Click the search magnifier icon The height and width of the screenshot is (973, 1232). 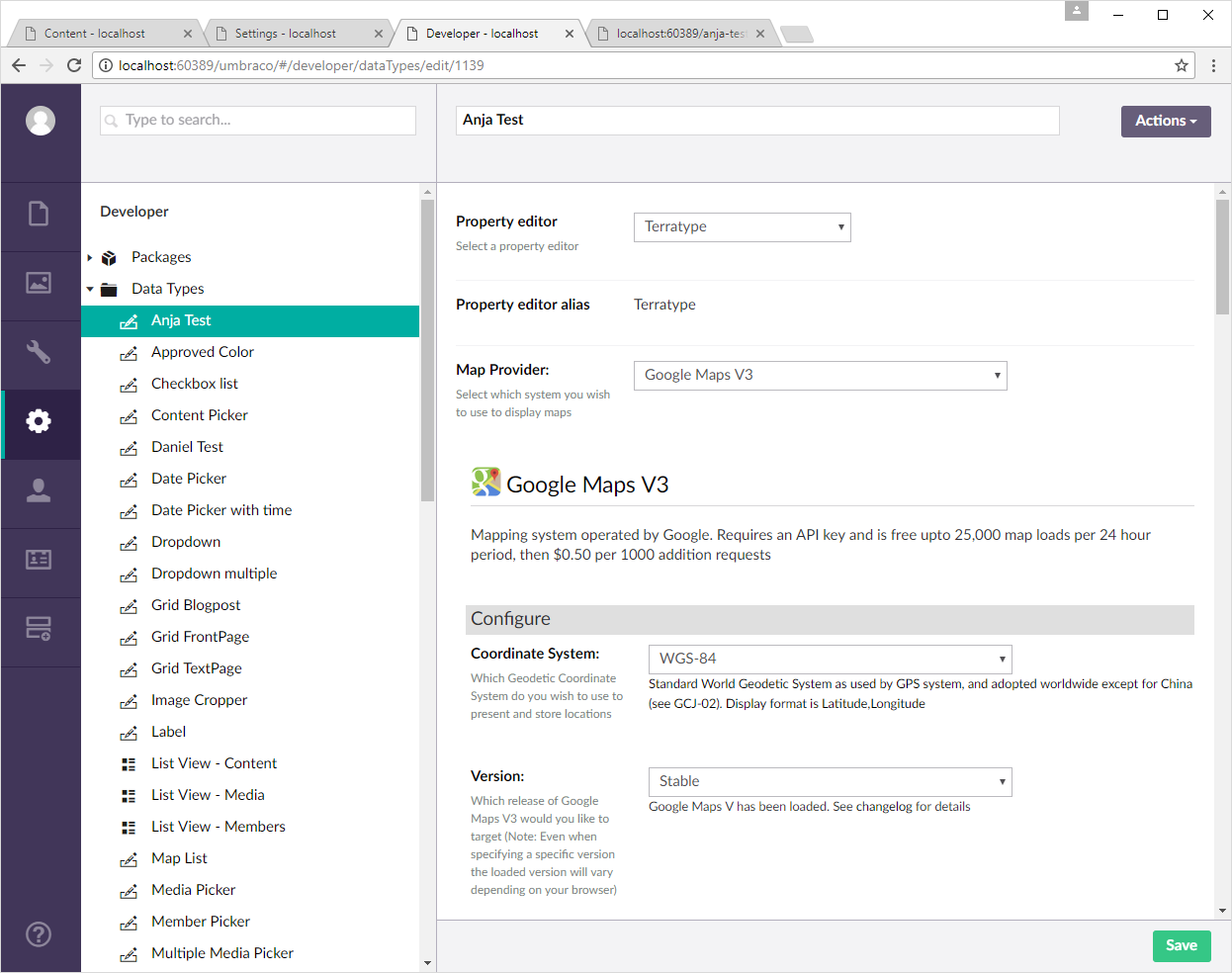coord(112,121)
